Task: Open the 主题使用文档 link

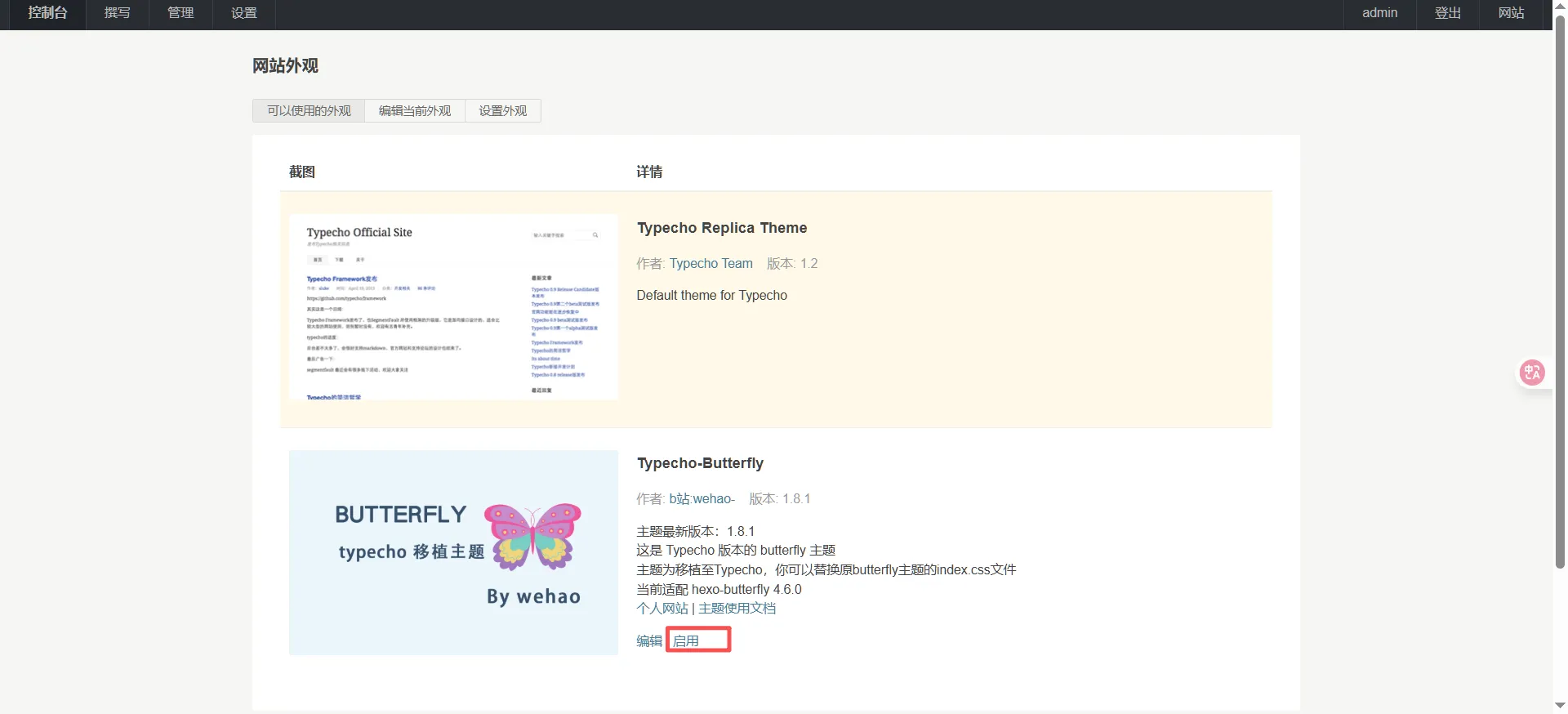Action: [x=737, y=609]
